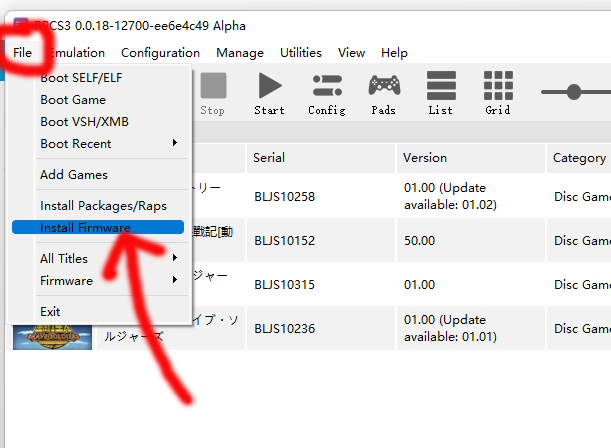Select serial BLJS10258 cell
The image size is (611, 448).
(321, 196)
